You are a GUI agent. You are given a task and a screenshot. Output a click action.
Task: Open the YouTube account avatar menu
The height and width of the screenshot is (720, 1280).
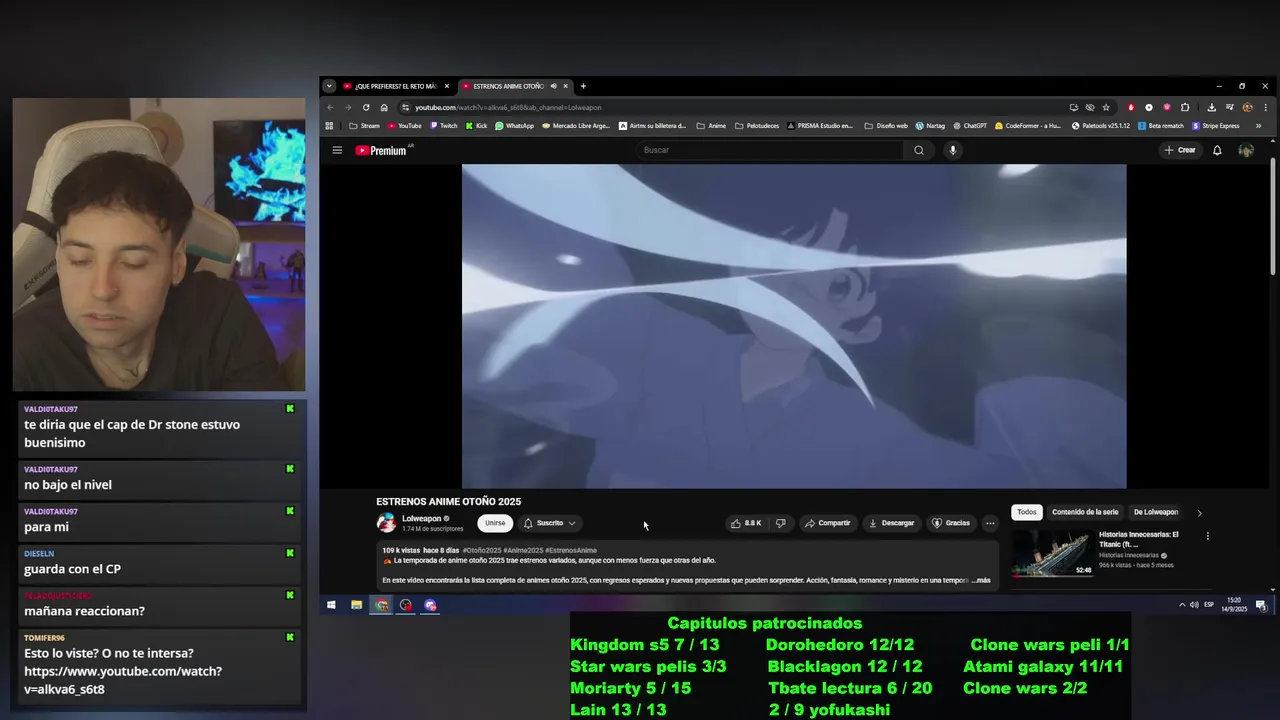[x=1246, y=150]
